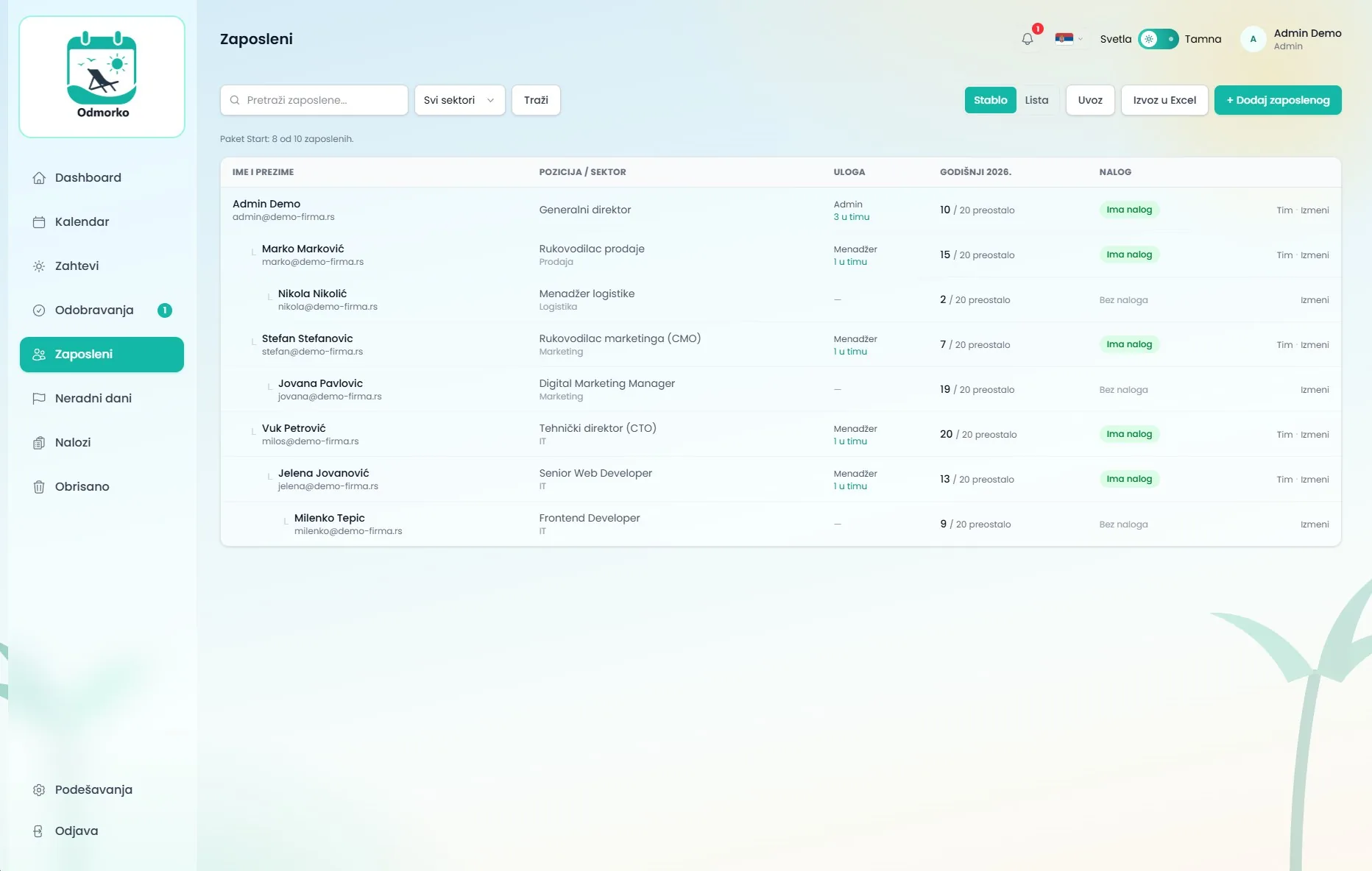Click the Svetla theme label
Screen dimensions: 1372x871
point(1116,39)
